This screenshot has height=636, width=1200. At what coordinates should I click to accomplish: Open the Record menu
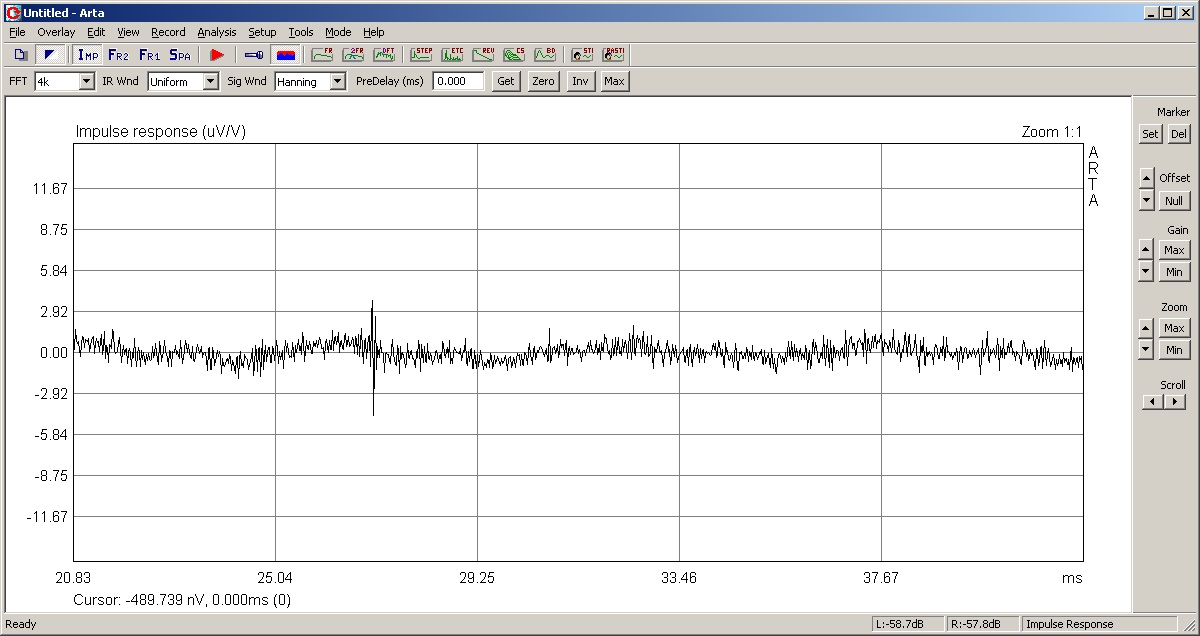(x=168, y=32)
